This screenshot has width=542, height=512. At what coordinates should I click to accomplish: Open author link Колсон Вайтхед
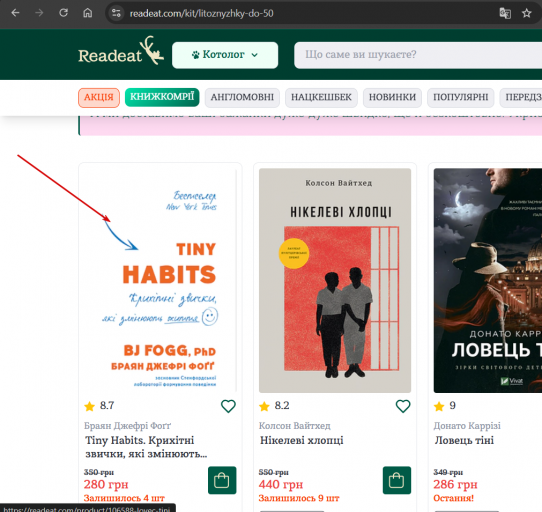point(295,426)
